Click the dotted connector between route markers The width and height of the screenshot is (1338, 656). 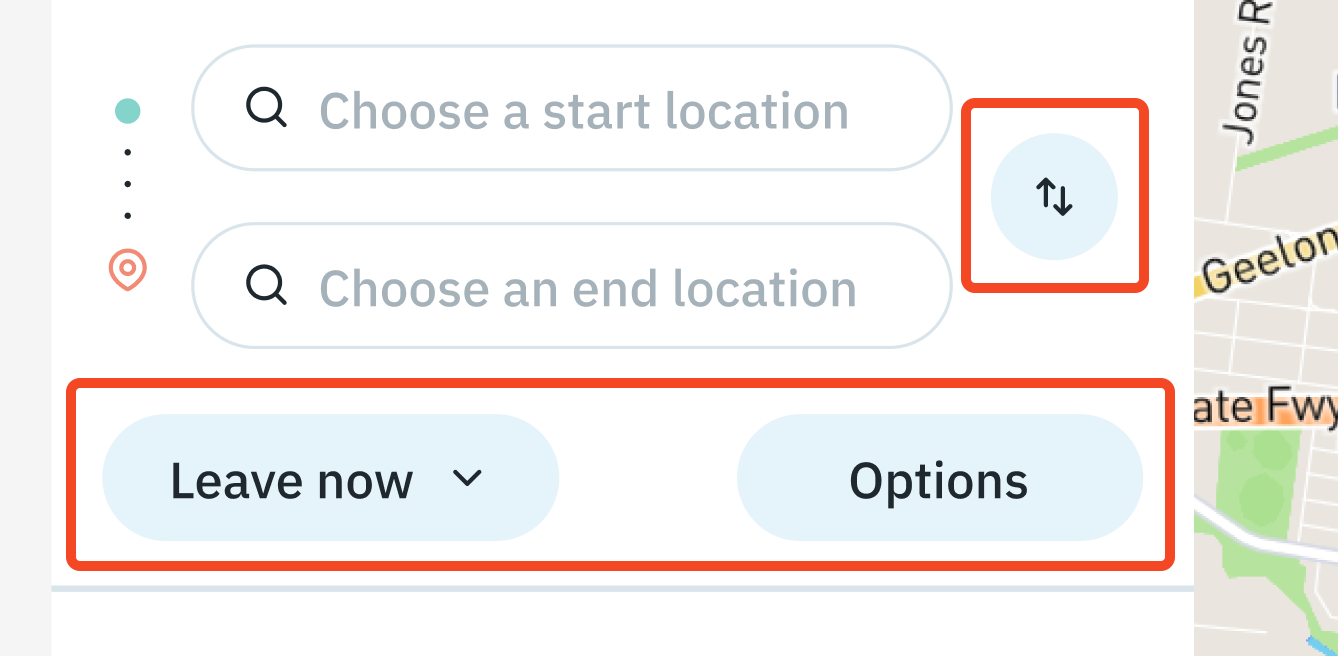128,184
